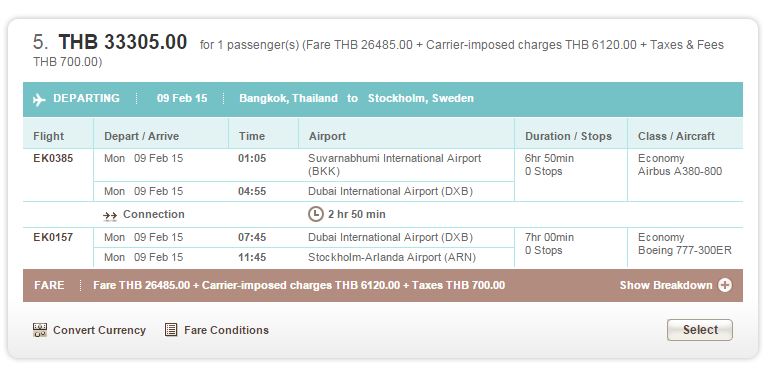This screenshot has height=372, width=769.
Task: Click the Airbus A380-800 aircraft text
Action: pos(680,172)
